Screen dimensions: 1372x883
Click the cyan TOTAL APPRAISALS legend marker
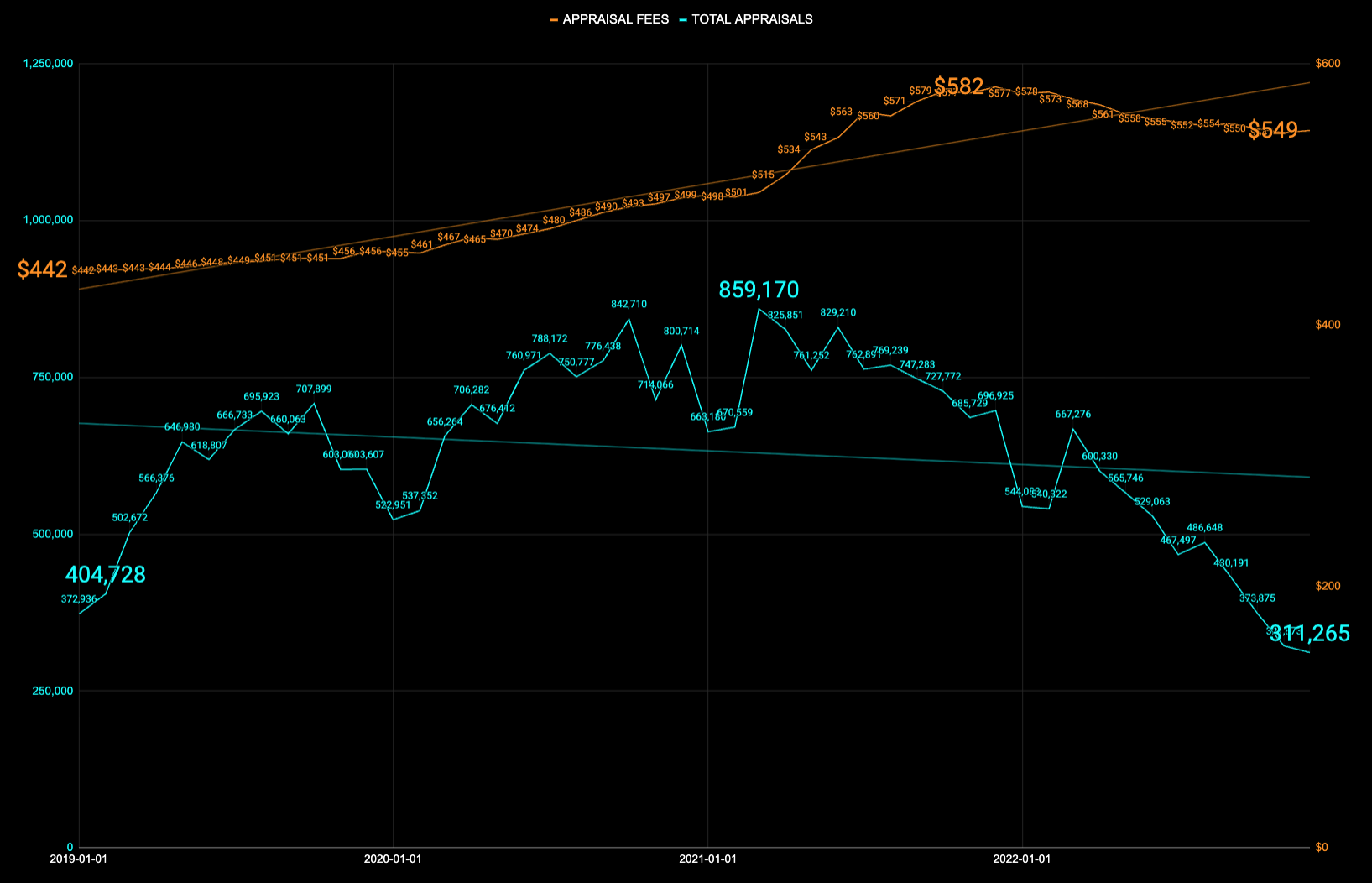683,19
